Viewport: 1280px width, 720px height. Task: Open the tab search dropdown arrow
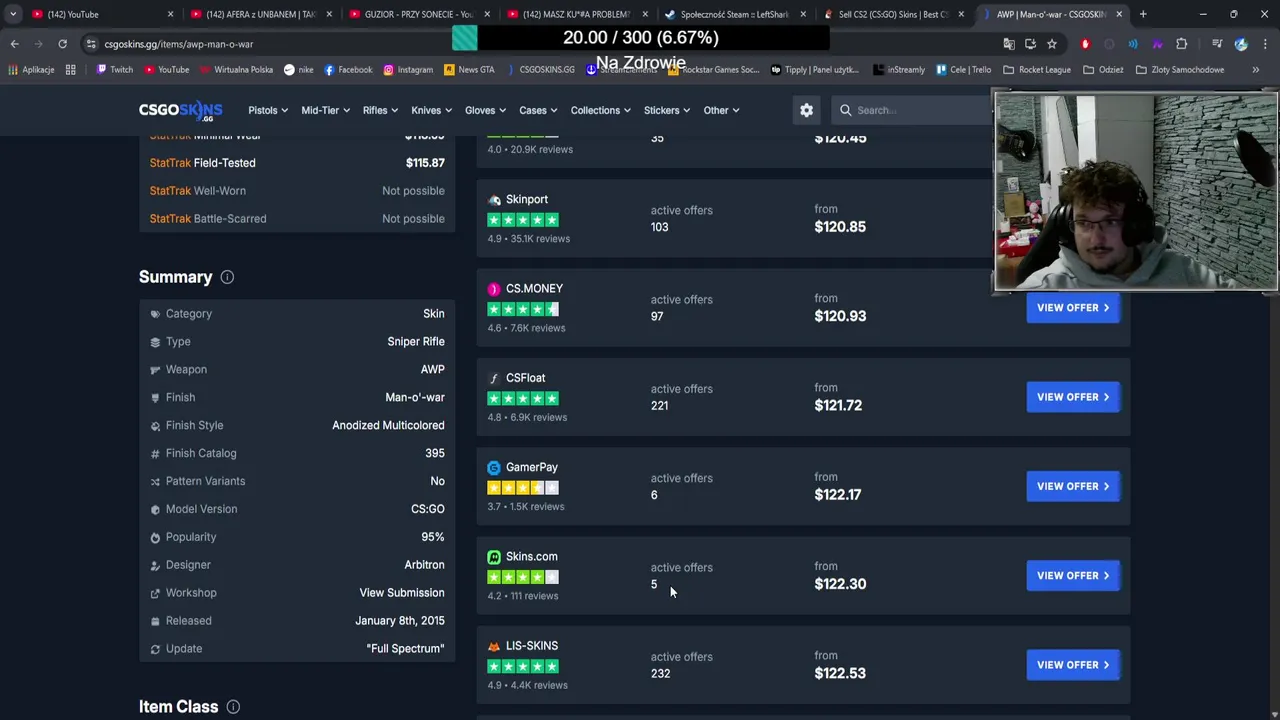[12, 14]
